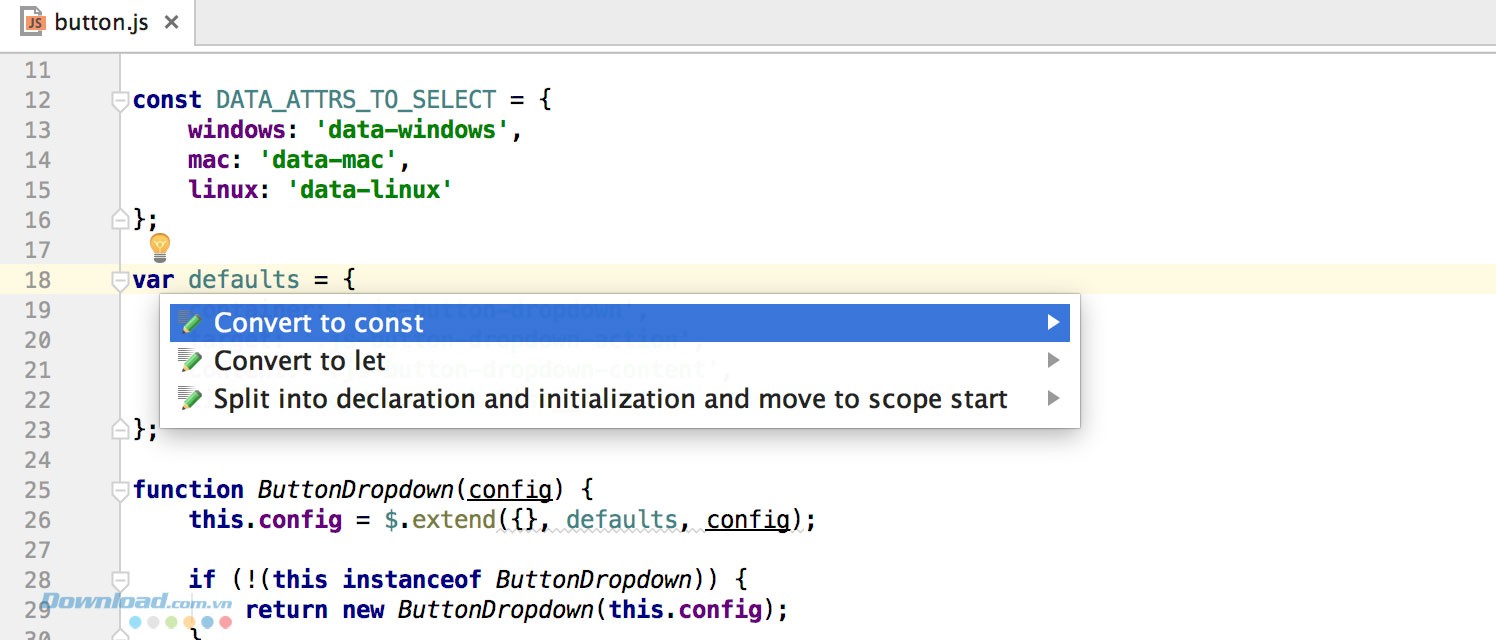Click pencil icon beside Convert to let
1496x640 pixels.
[190, 361]
